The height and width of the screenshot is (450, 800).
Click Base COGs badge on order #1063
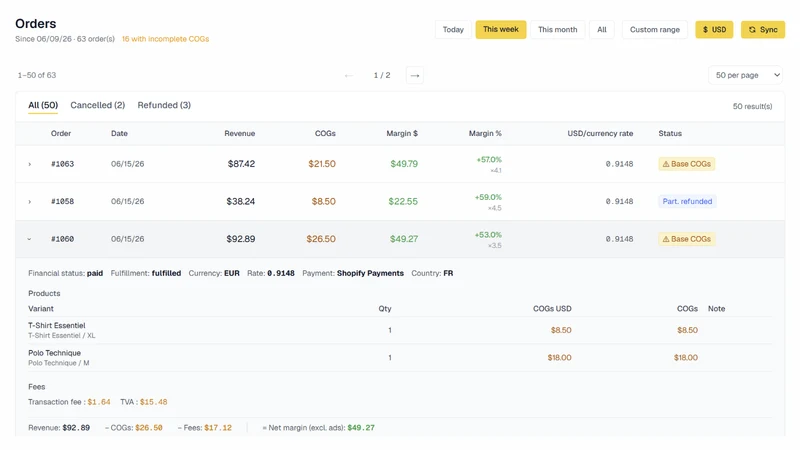click(x=686, y=164)
